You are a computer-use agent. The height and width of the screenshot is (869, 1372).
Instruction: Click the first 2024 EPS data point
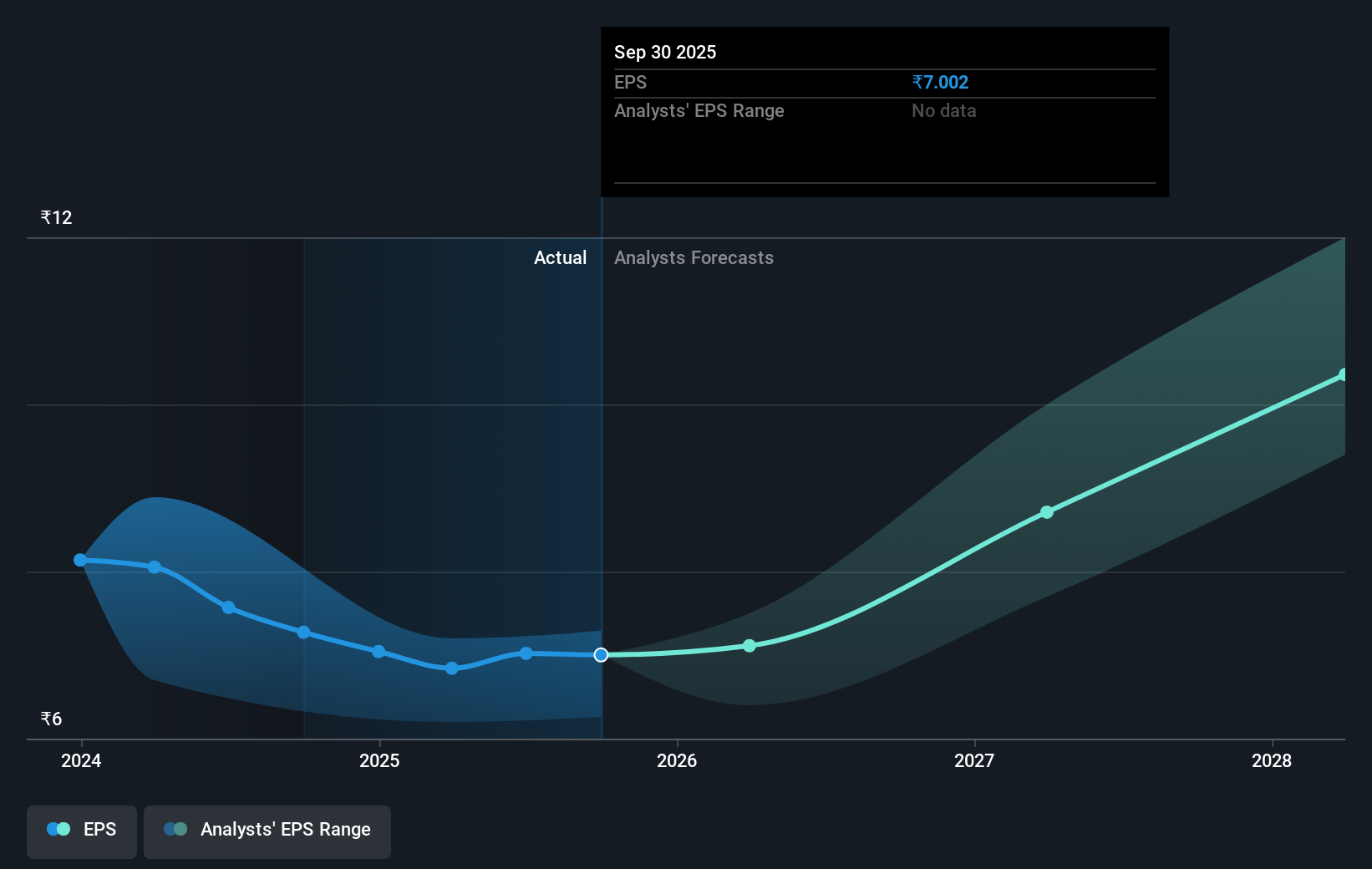(79, 560)
